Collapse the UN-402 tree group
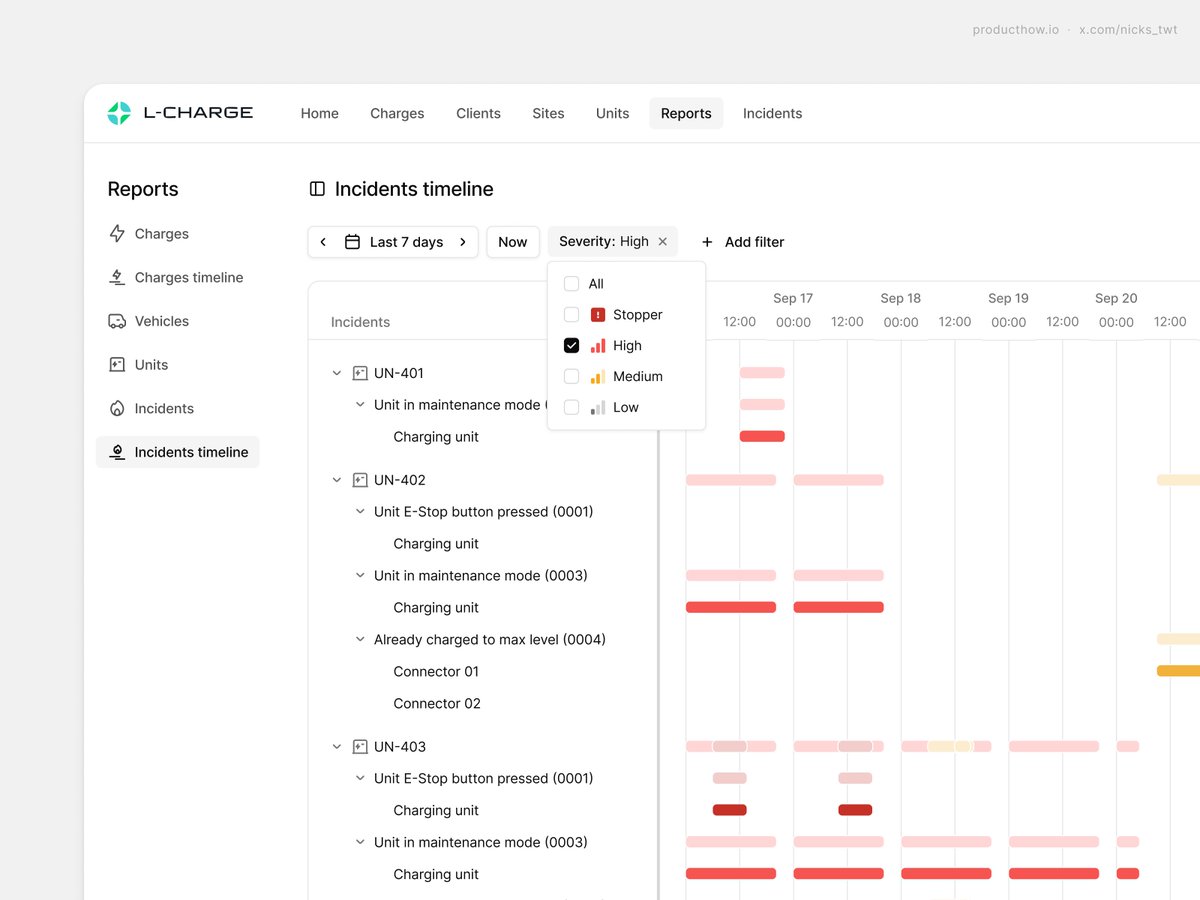This screenshot has width=1200, height=900. [x=337, y=480]
